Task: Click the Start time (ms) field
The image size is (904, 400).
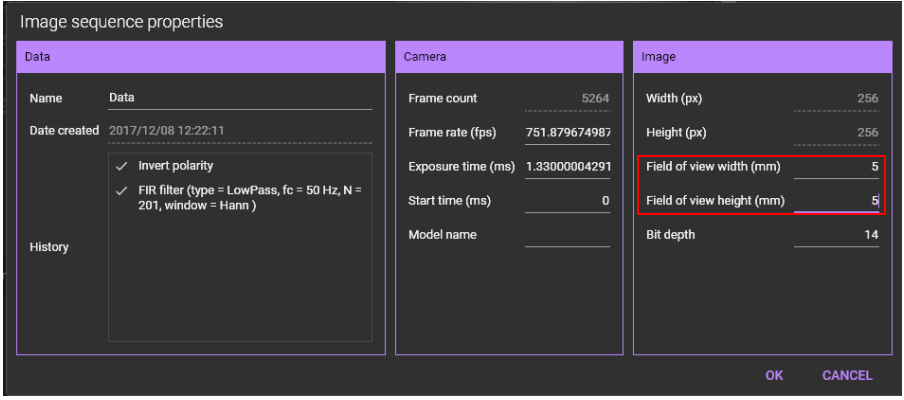Action: pos(567,201)
